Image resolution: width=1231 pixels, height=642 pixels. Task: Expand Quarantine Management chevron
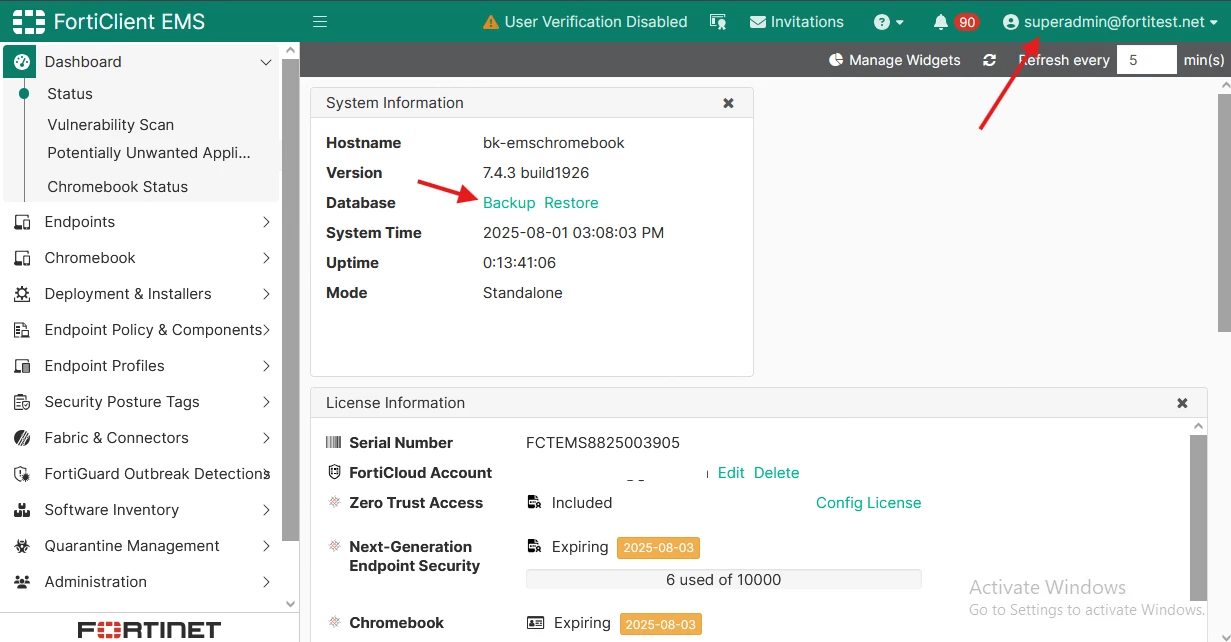[x=266, y=546]
